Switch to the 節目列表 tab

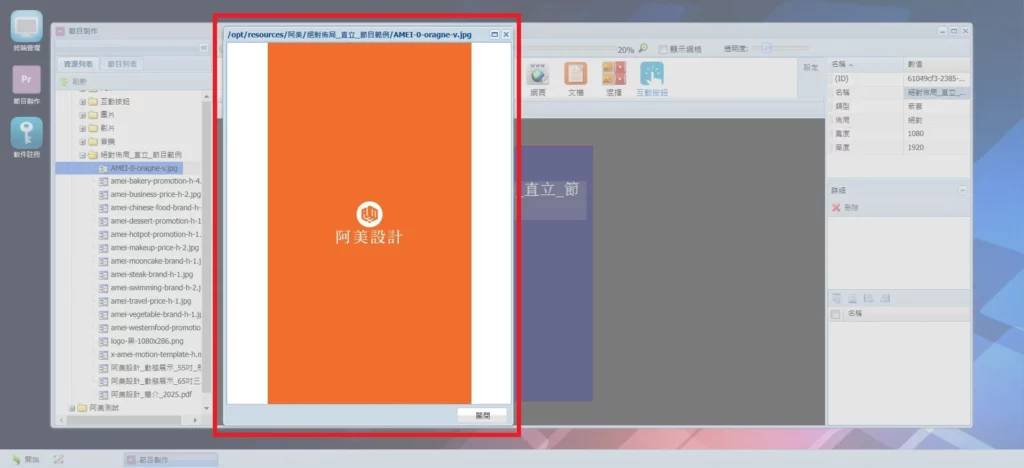pos(122,64)
